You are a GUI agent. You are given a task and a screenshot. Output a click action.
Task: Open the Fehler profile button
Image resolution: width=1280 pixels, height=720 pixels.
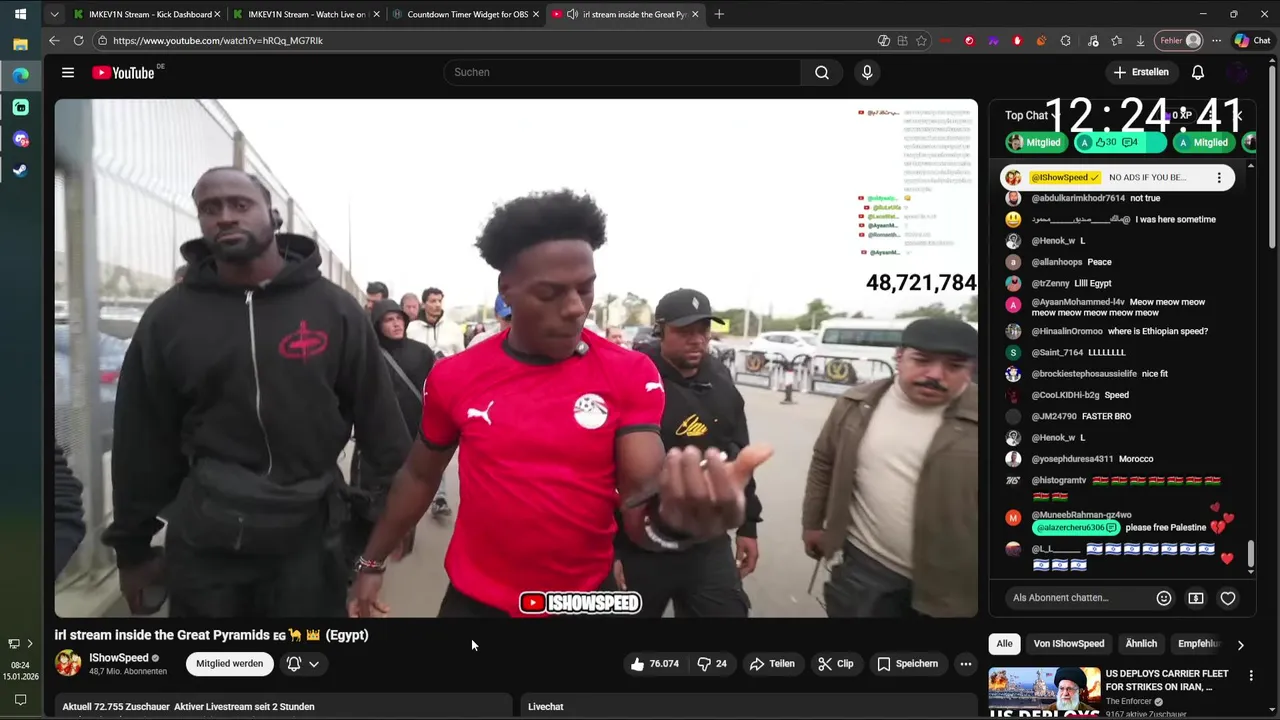coord(1180,41)
